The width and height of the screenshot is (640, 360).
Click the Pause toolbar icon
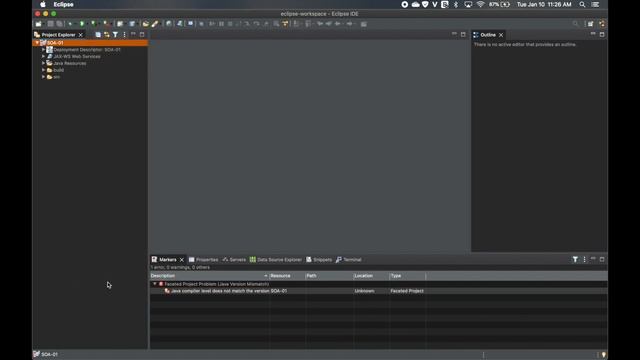pyautogui.click(x=221, y=24)
